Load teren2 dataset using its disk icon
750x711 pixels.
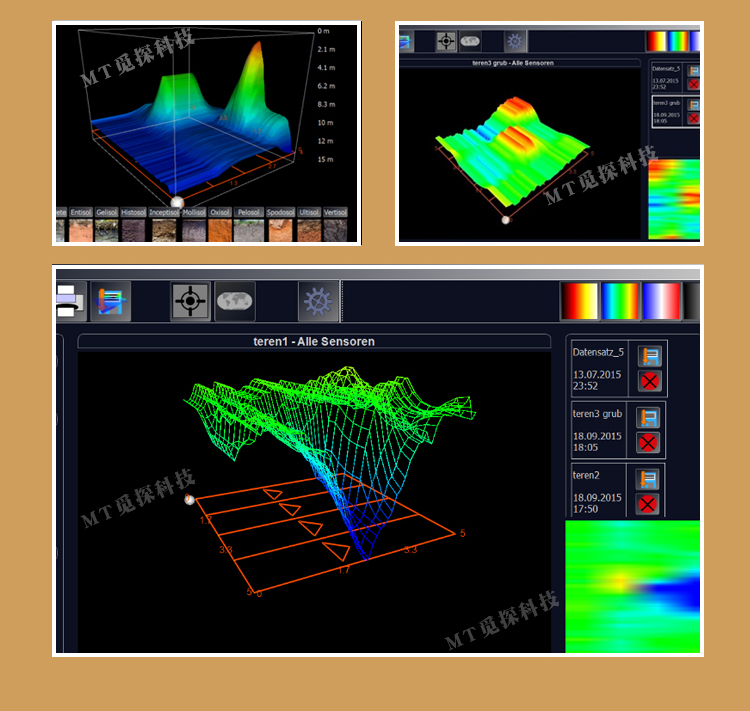pyautogui.click(x=650, y=479)
